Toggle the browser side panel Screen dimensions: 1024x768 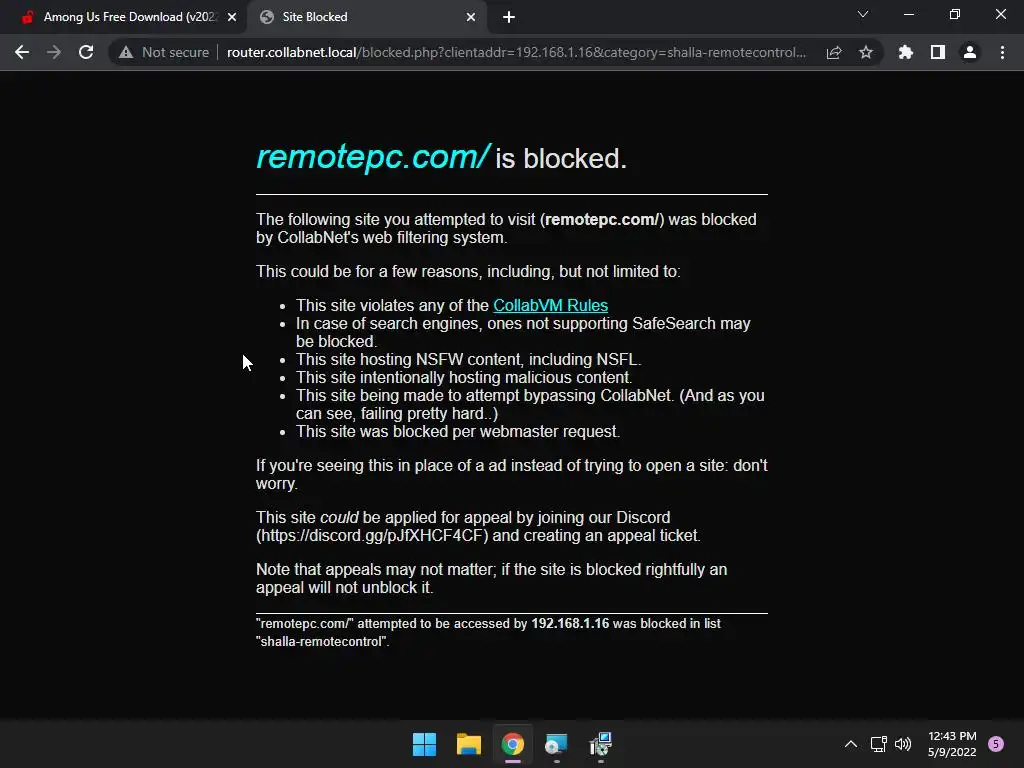(938, 52)
